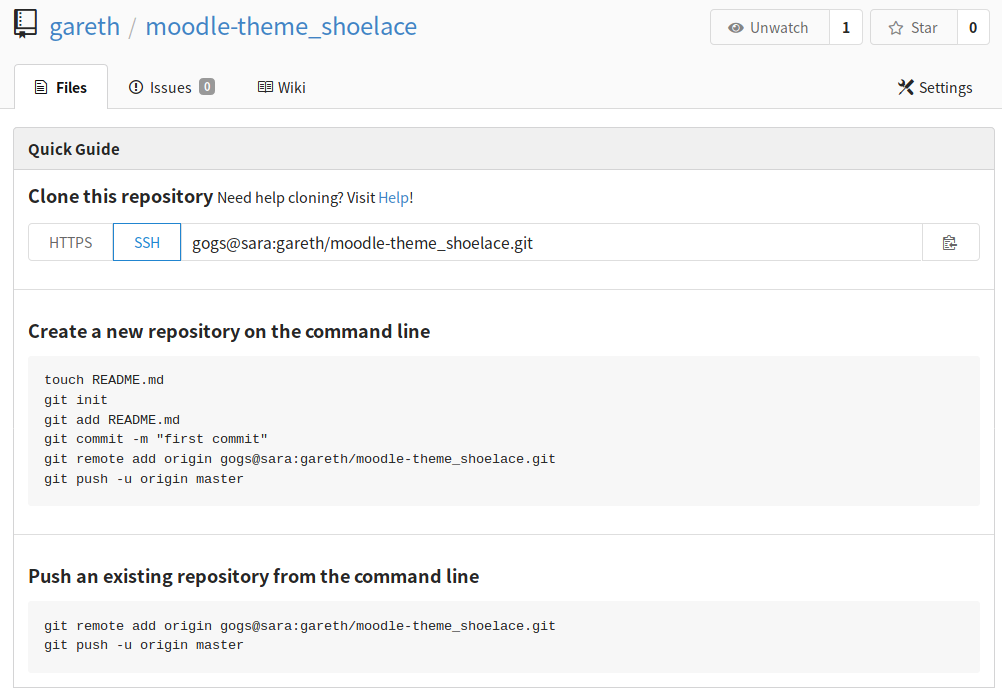1002x695 pixels.
Task: Click the git remote add origin code block
Action: point(504,636)
